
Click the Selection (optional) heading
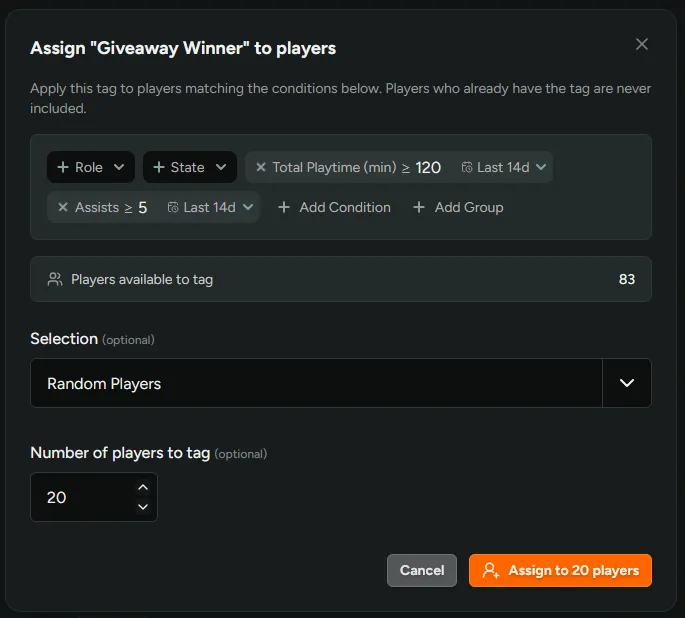click(92, 339)
